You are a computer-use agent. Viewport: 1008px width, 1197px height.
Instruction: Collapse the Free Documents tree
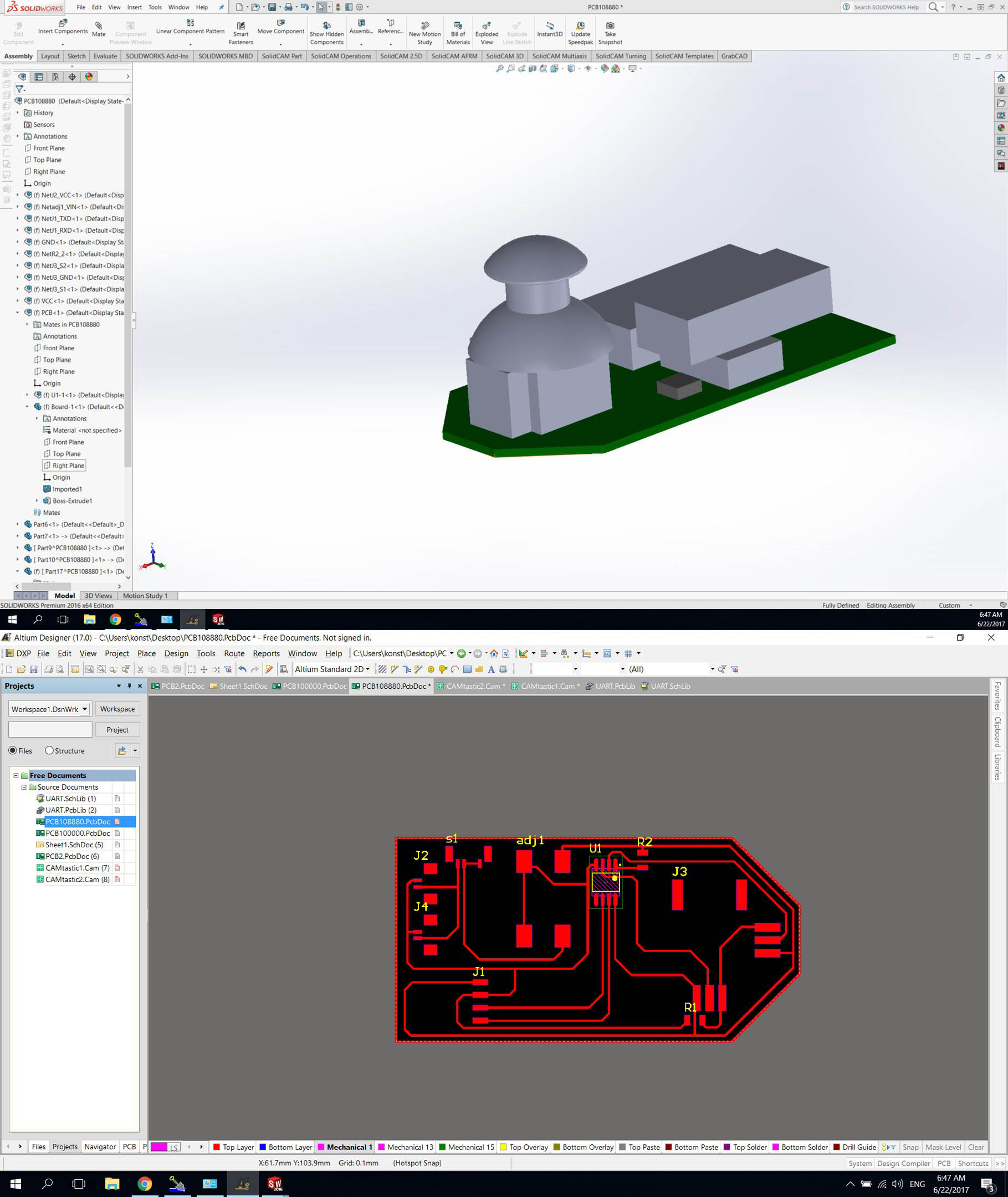[x=16, y=775]
